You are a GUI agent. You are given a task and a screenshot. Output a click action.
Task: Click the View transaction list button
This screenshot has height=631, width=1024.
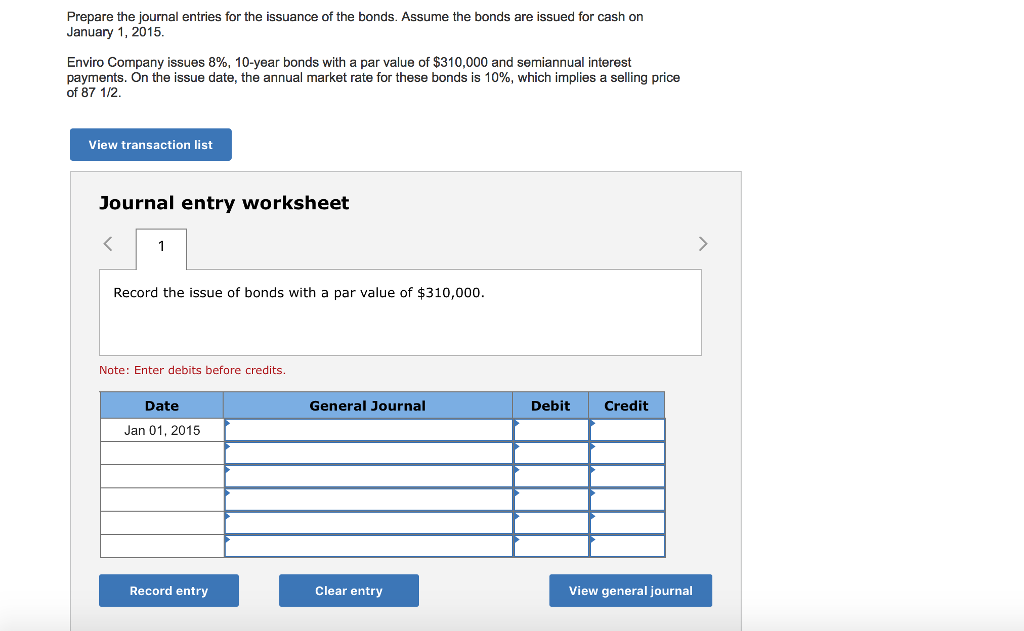(150, 144)
